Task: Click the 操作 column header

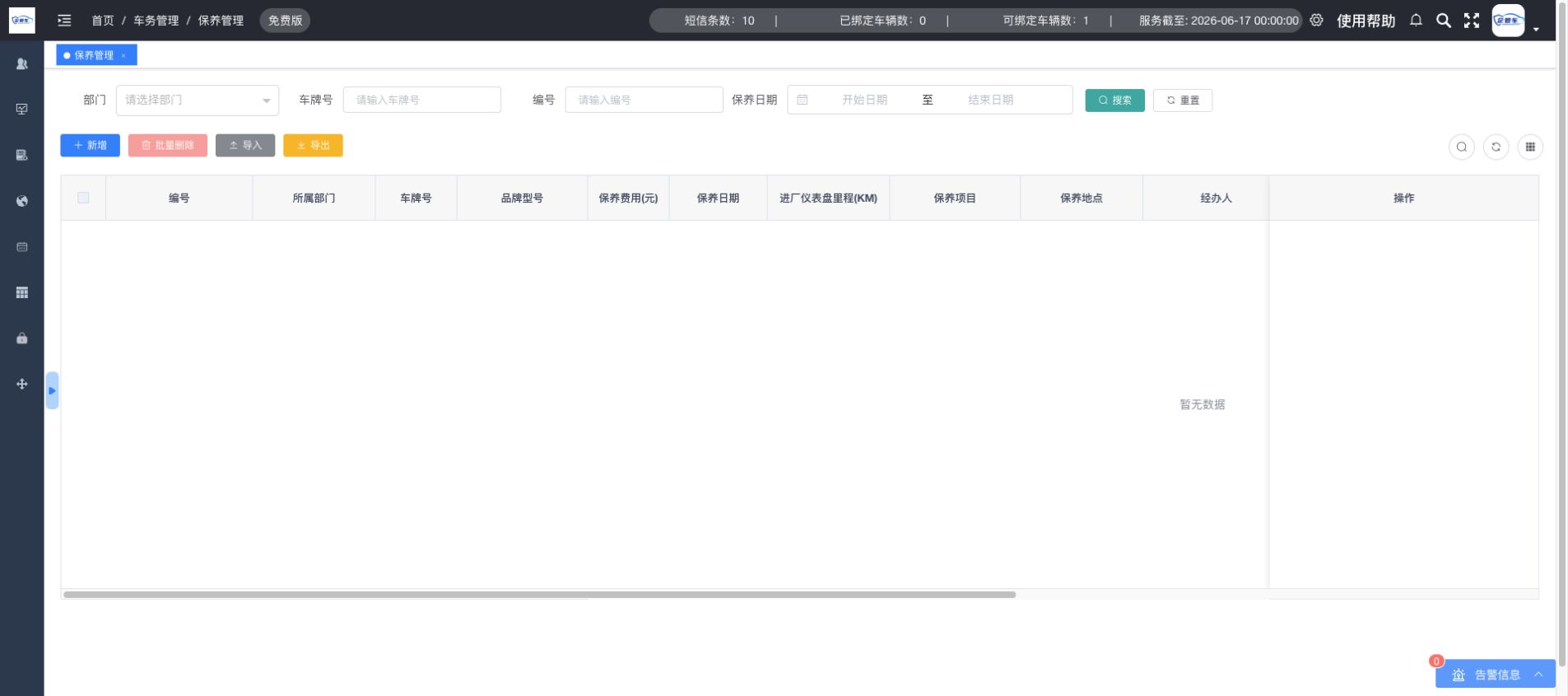Action: 1403,198
